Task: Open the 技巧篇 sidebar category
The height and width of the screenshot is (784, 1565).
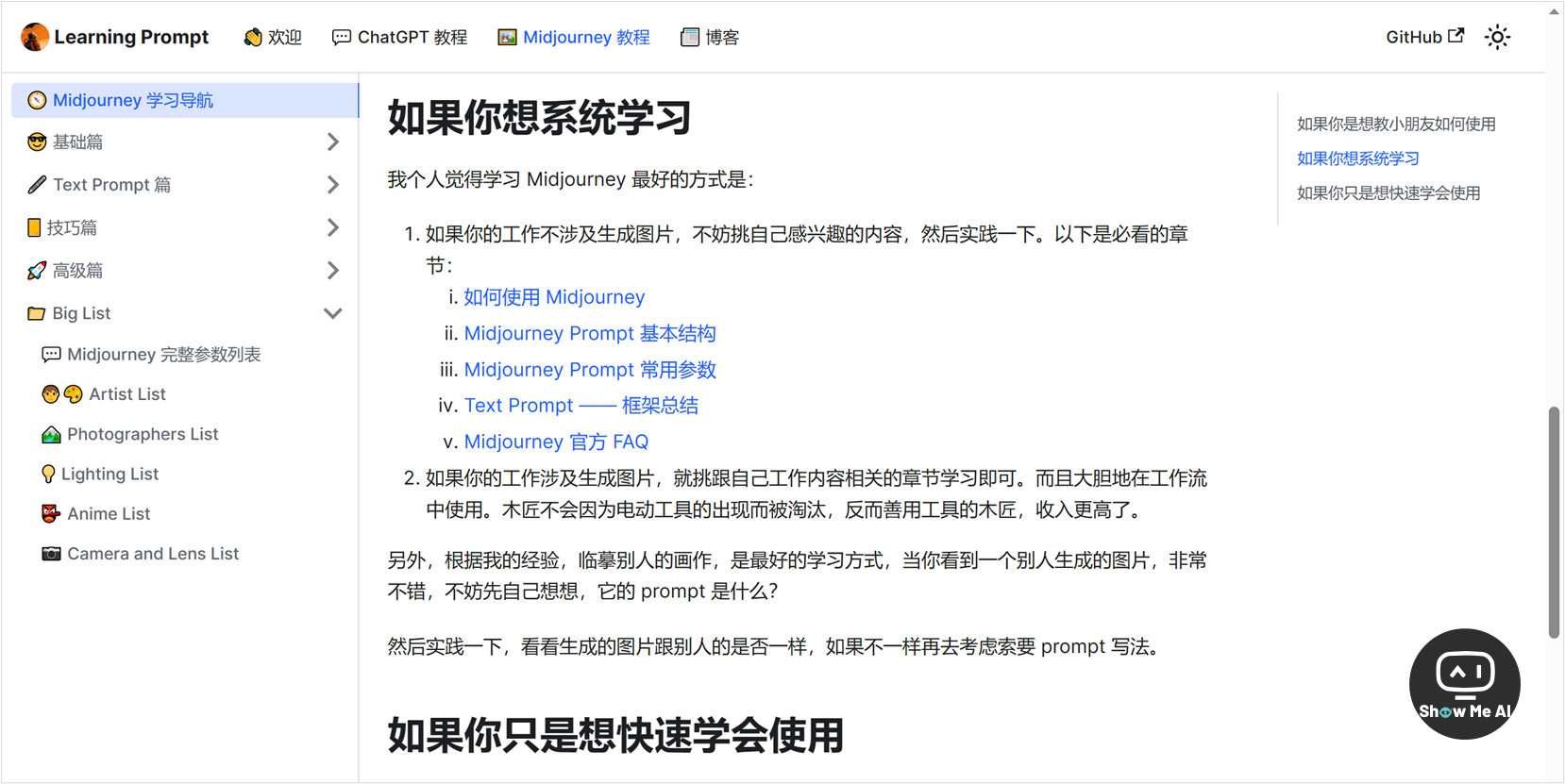Action: (x=72, y=227)
